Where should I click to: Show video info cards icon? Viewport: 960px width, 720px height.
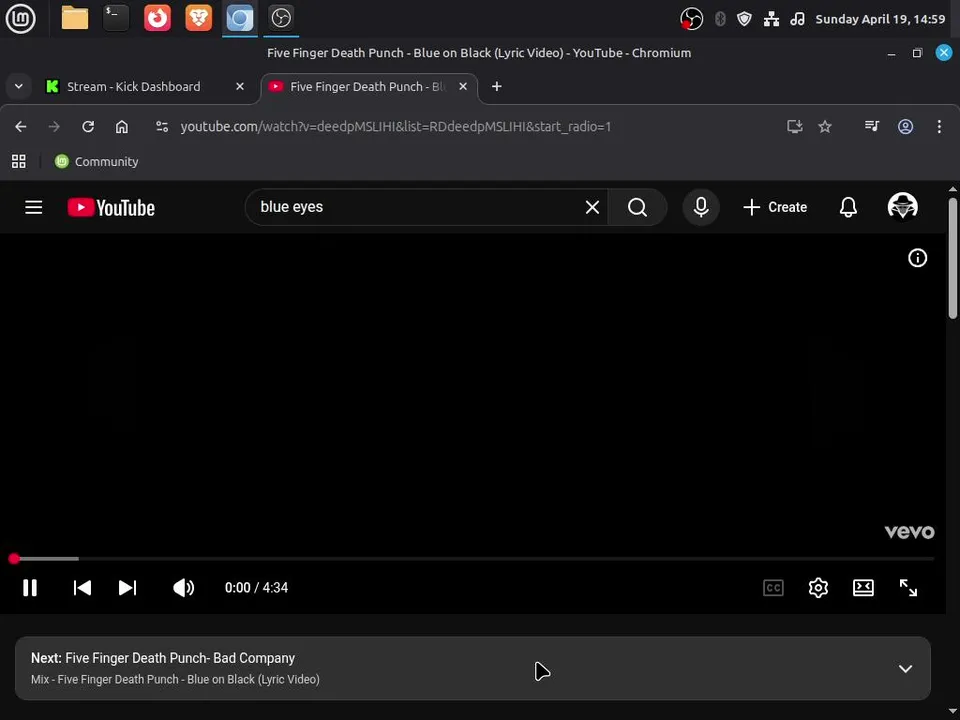pos(917,258)
